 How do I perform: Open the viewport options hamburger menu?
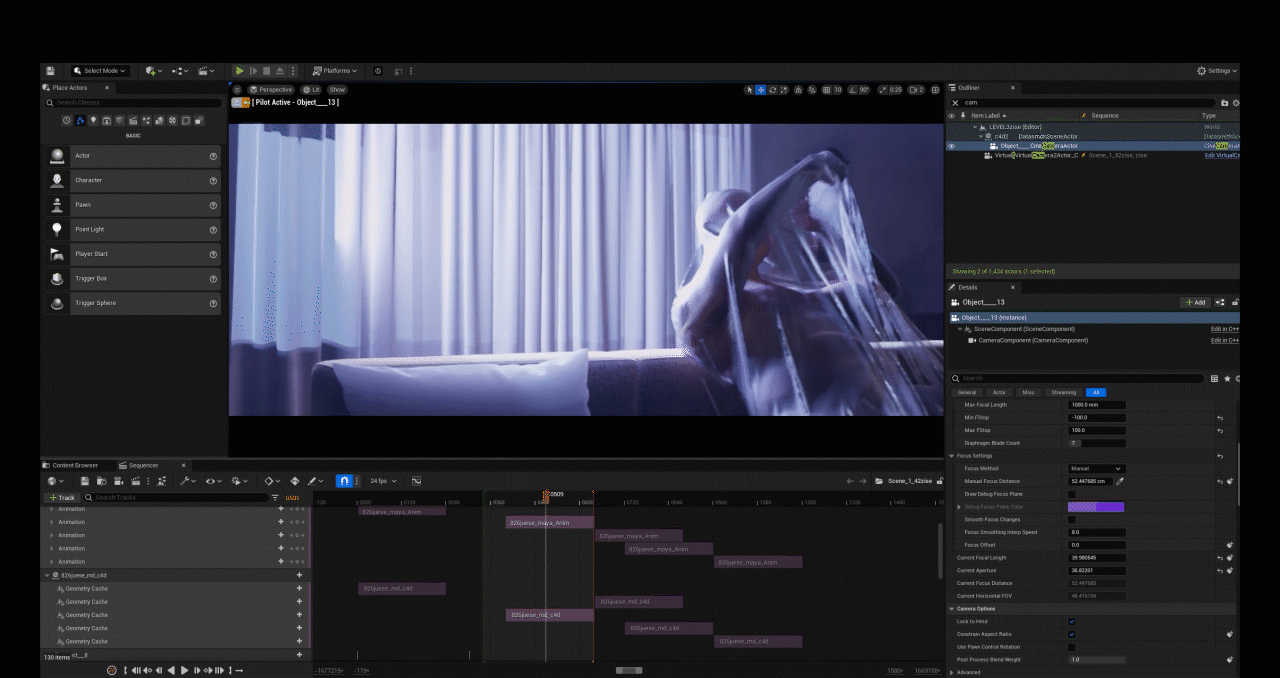pos(237,89)
